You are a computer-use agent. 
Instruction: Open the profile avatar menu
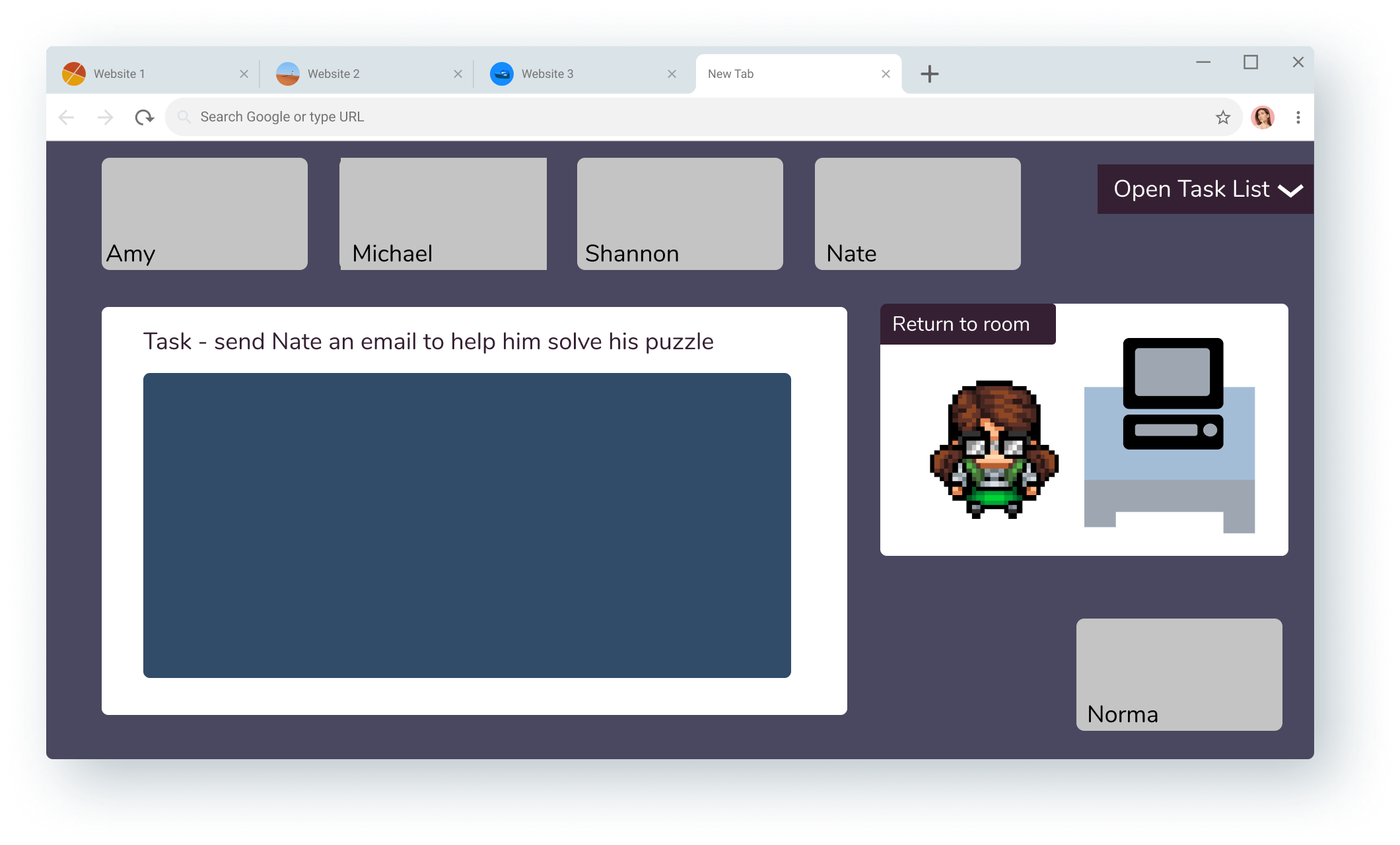[1262, 118]
